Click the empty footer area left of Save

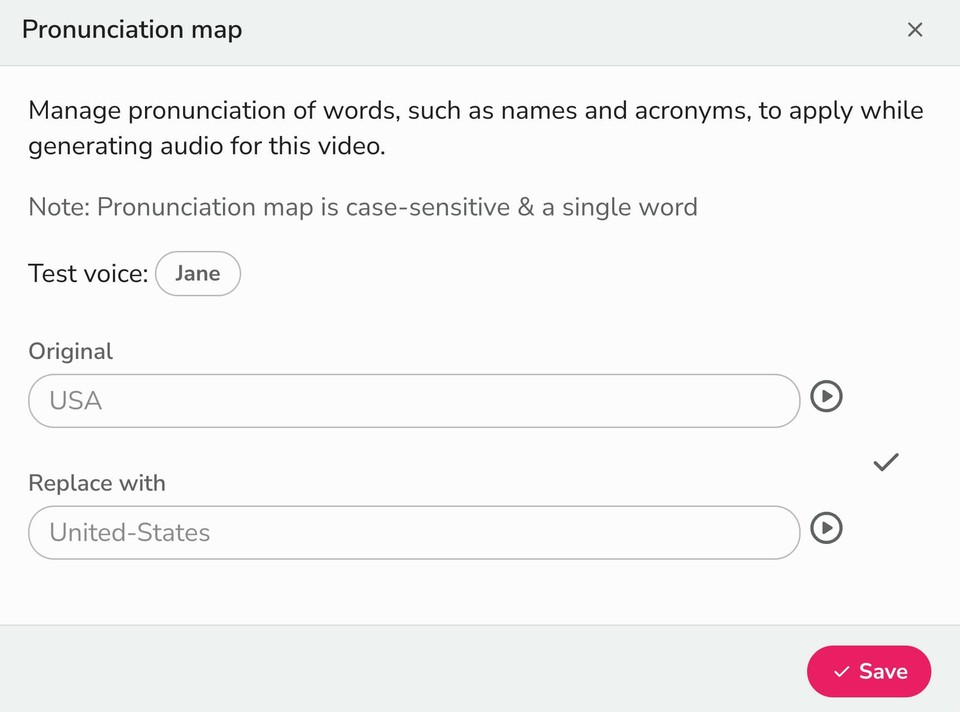click(400, 670)
